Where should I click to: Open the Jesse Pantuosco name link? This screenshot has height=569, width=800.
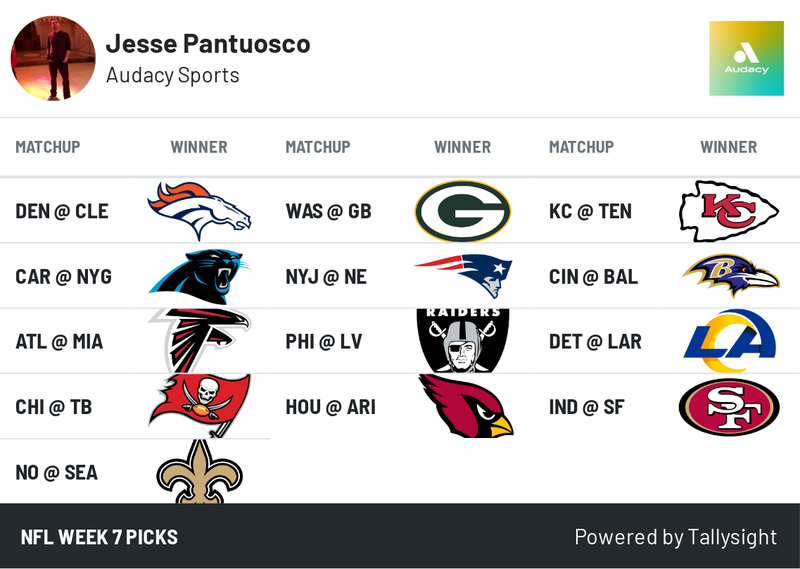tap(208, 44)
